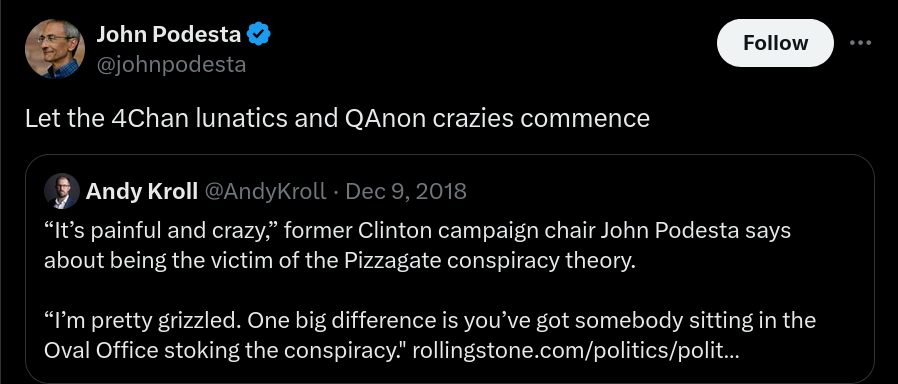Select the main tweet text about 4Chan lunatics
The image size is (898, 384).
tap(337, 118)
